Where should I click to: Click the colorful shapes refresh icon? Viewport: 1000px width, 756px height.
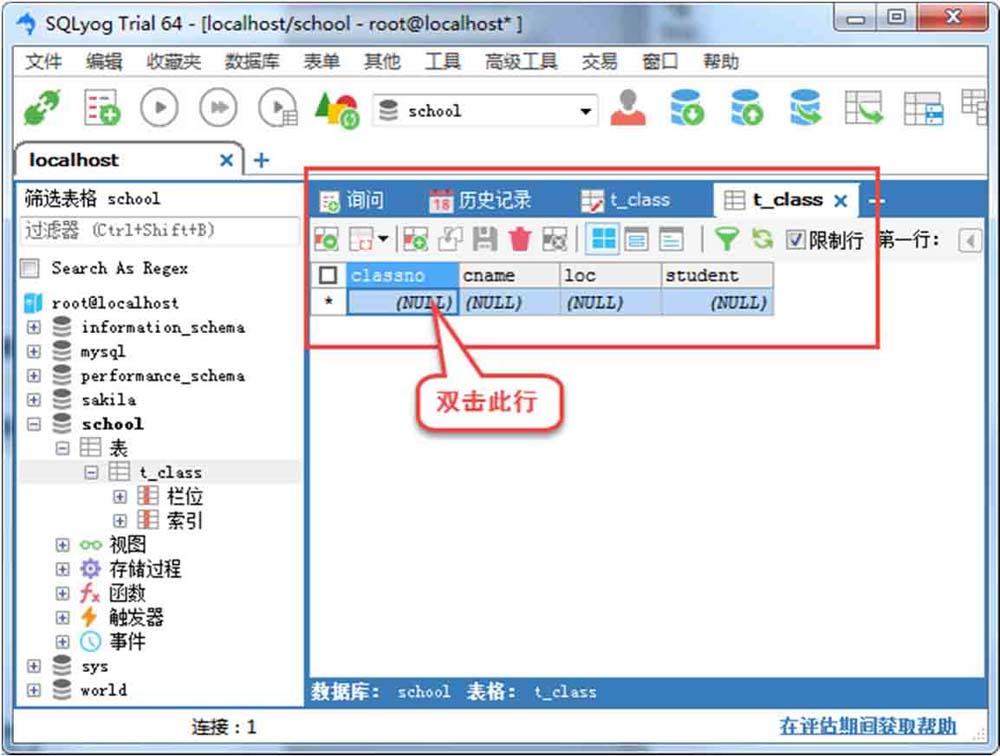(337, 110)
